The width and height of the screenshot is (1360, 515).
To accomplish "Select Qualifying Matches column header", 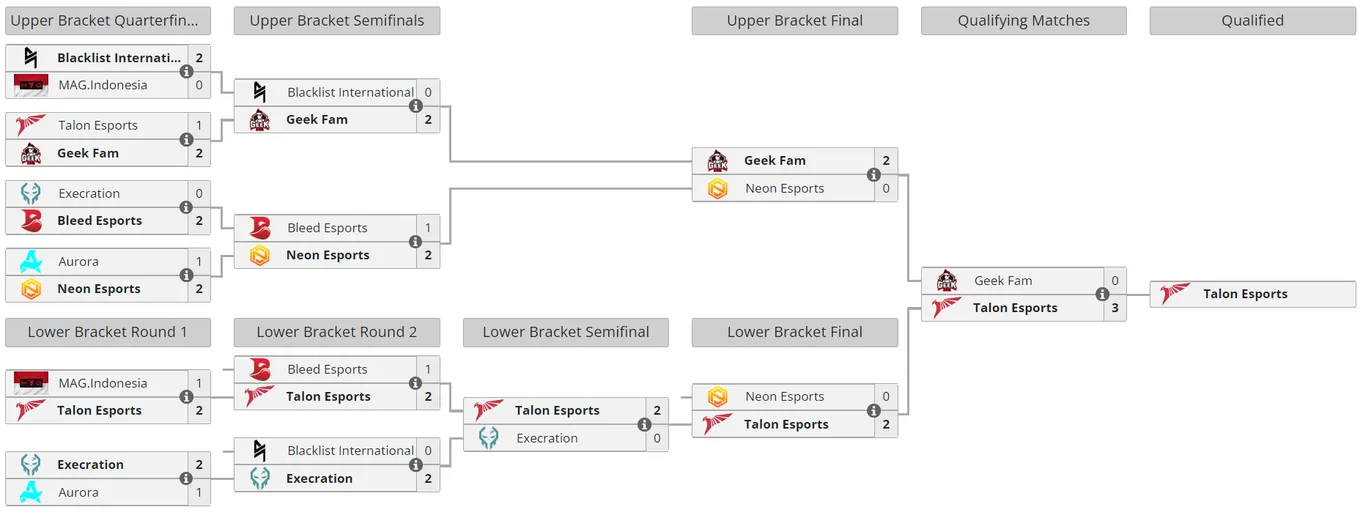I will pos(1024,21).
